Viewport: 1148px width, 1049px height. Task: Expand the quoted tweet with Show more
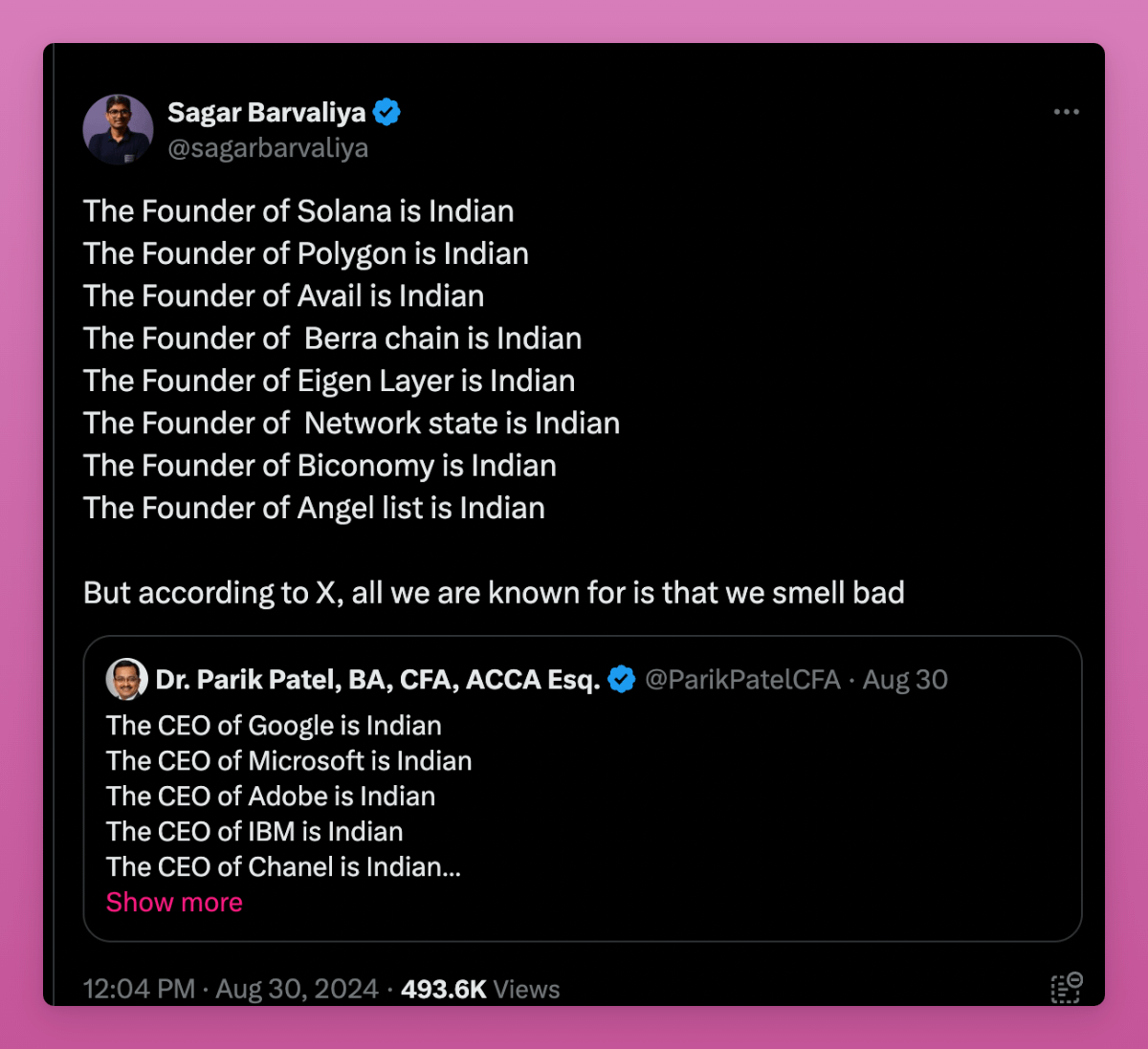174,902
